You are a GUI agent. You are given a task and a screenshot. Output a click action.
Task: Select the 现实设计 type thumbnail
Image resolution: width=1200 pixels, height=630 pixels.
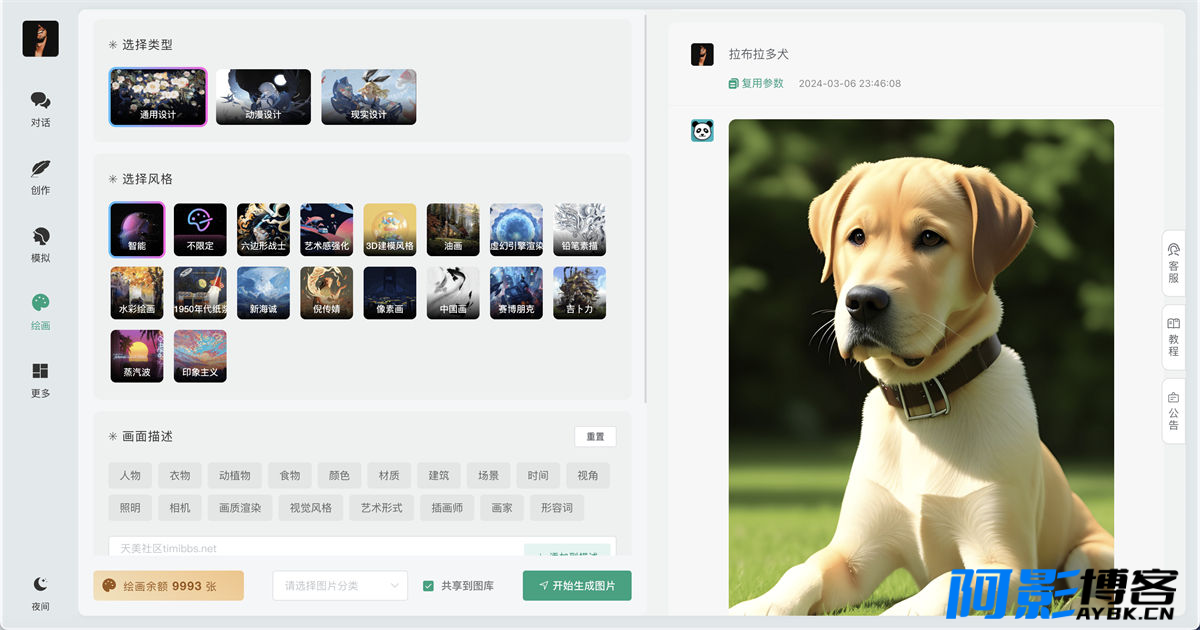pos(369,97)
